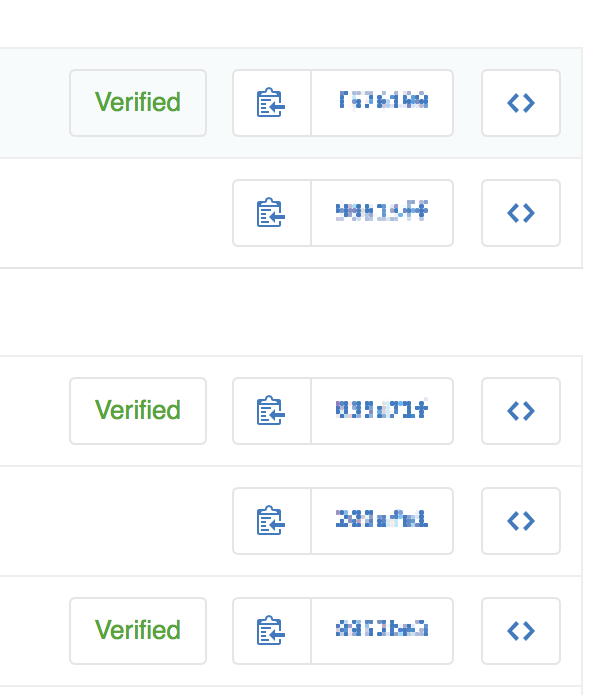
Task: Browse repository code at the fourth commit
Action: pyautogui.click(x=521, y=521)
